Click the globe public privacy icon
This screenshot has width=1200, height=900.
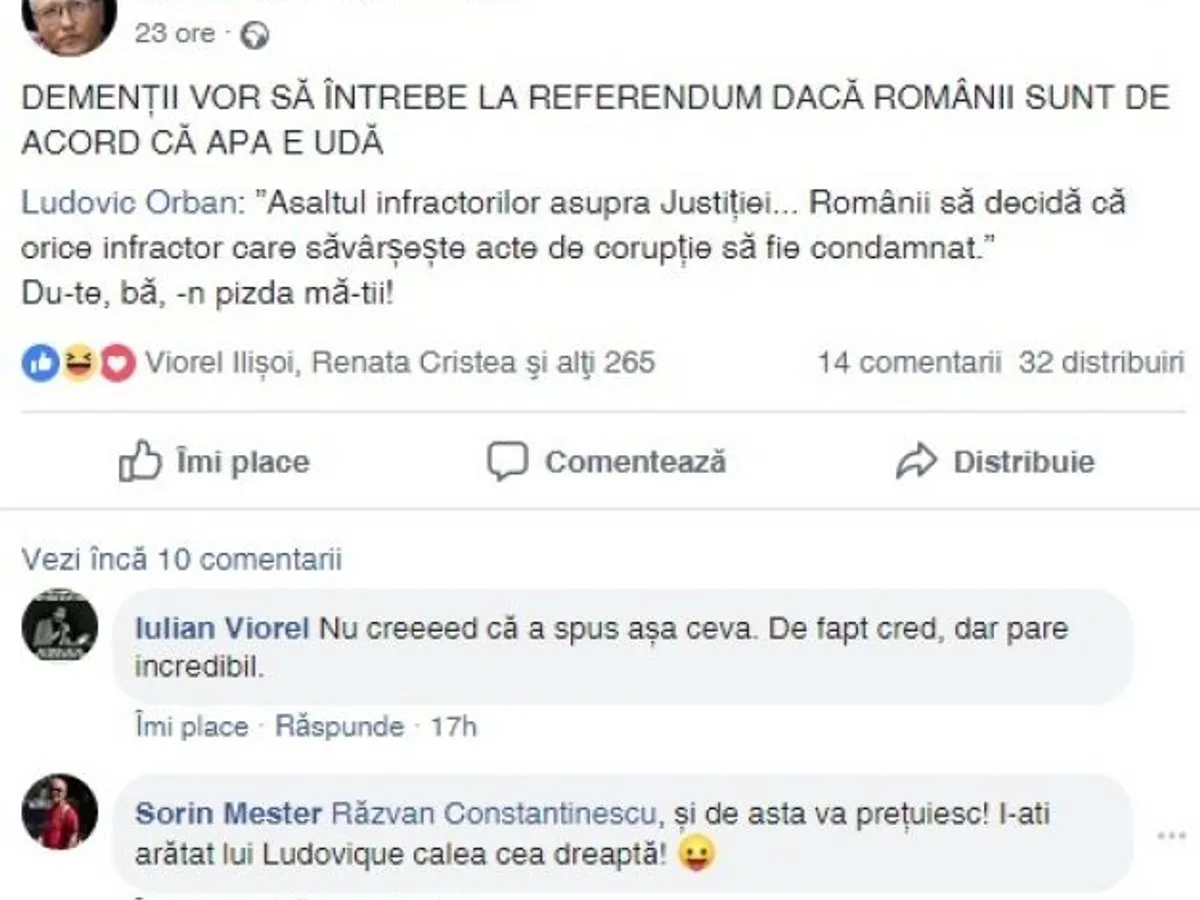point(255,35)
